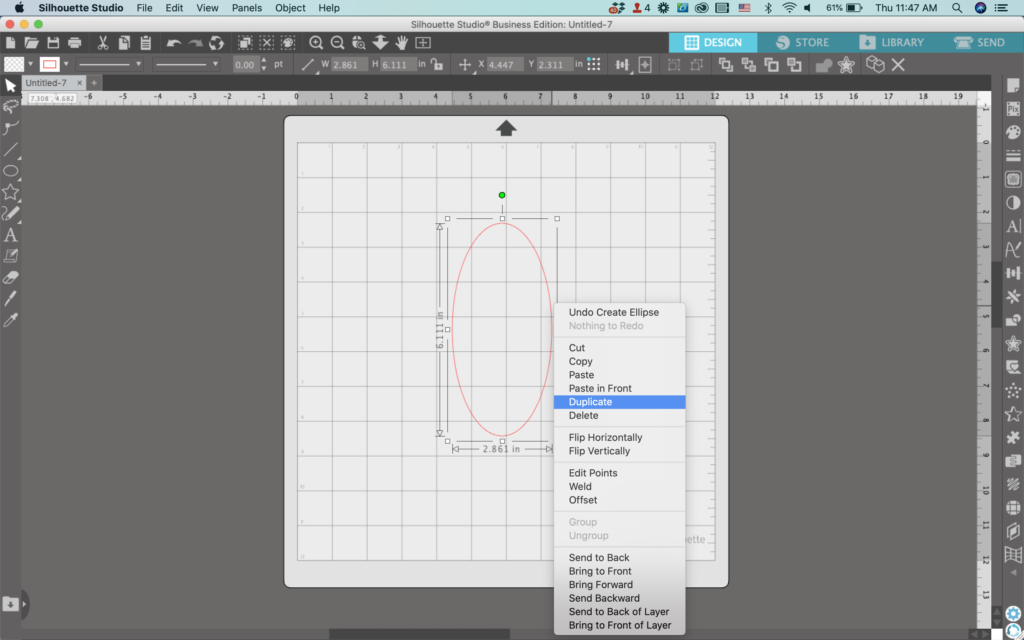Open the Panels menu in menu bar
1024x640 pixels.
click(x=247, y=8)
